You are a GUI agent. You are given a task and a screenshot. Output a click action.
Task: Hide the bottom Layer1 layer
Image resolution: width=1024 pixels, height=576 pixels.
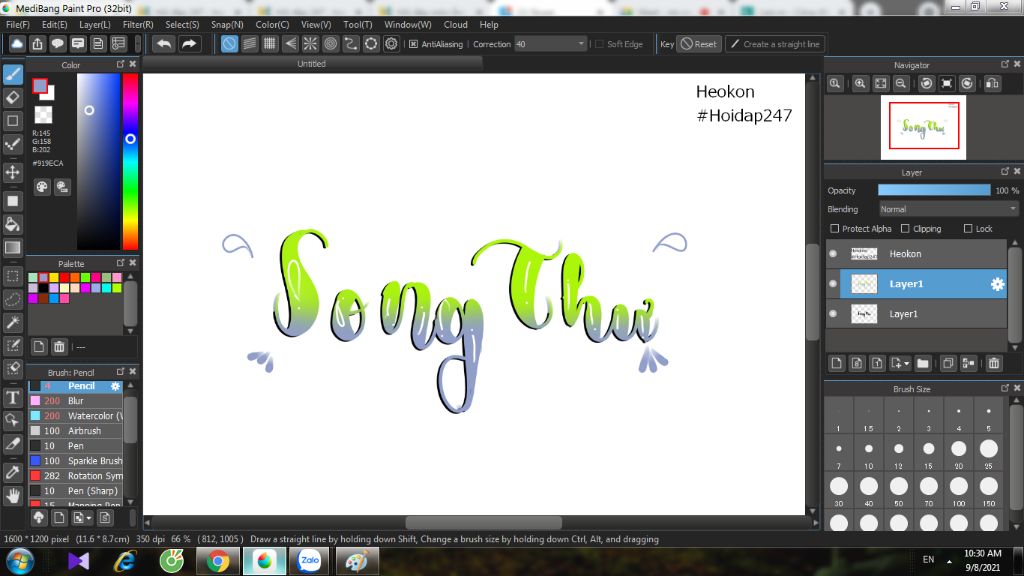[833, 314]
